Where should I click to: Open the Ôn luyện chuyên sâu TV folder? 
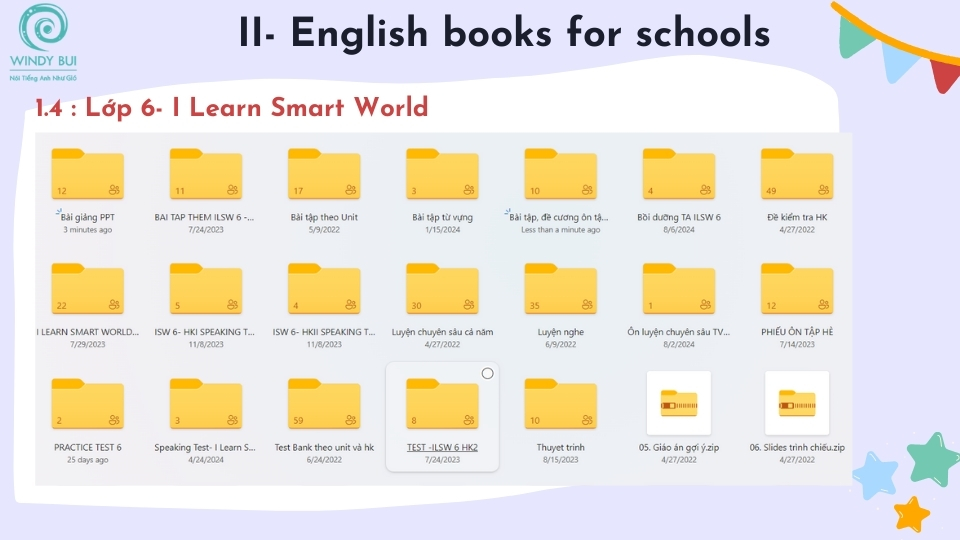[x=678, y=291]
